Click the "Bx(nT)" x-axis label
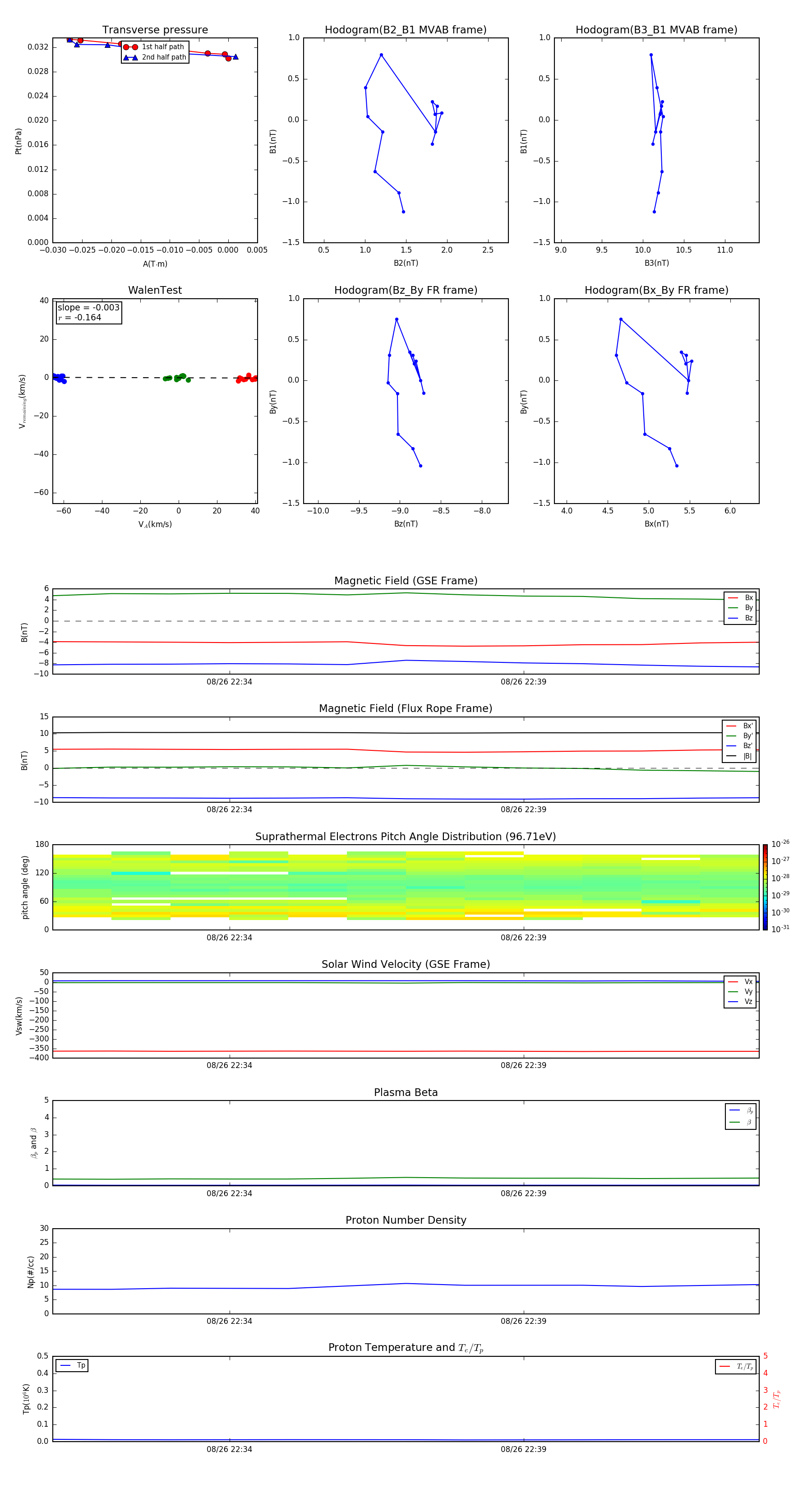 pos(656,524)
